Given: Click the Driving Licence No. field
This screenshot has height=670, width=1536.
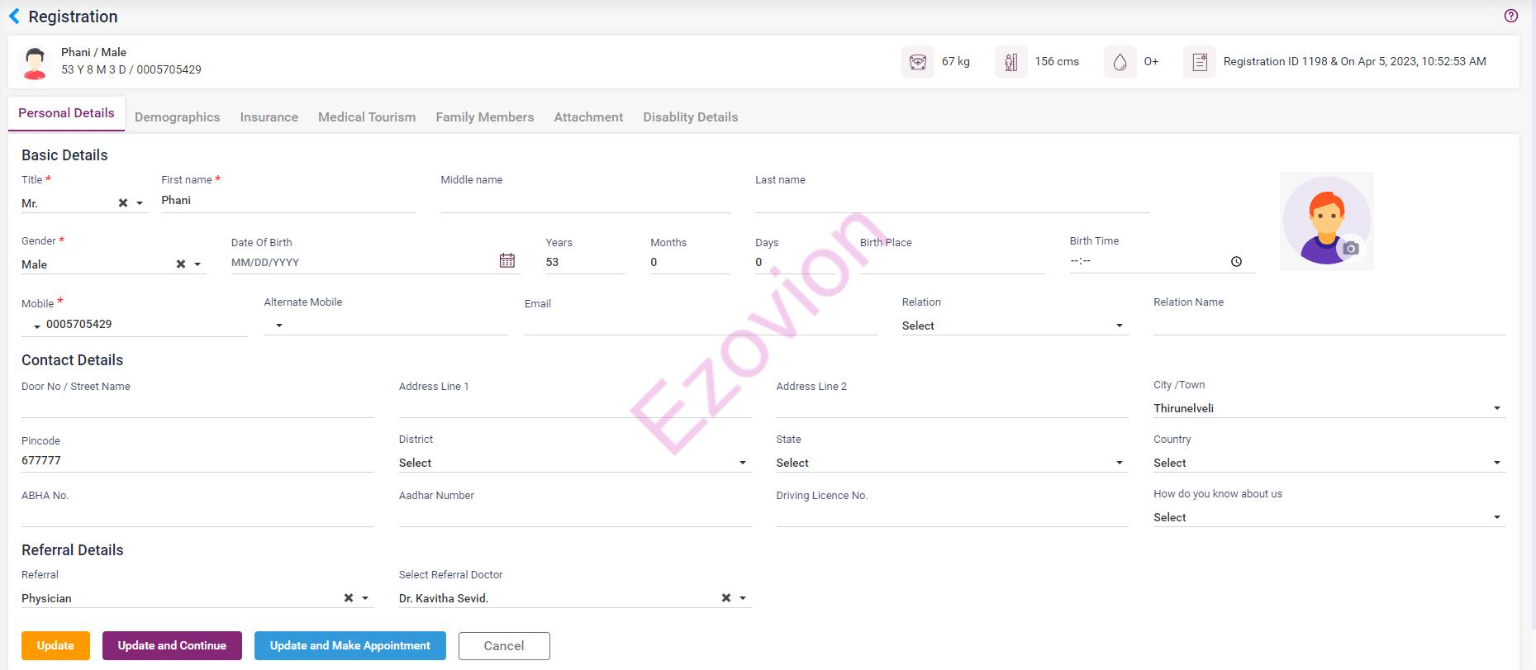Looking at the screenshot, I should [x=952, y=515].
